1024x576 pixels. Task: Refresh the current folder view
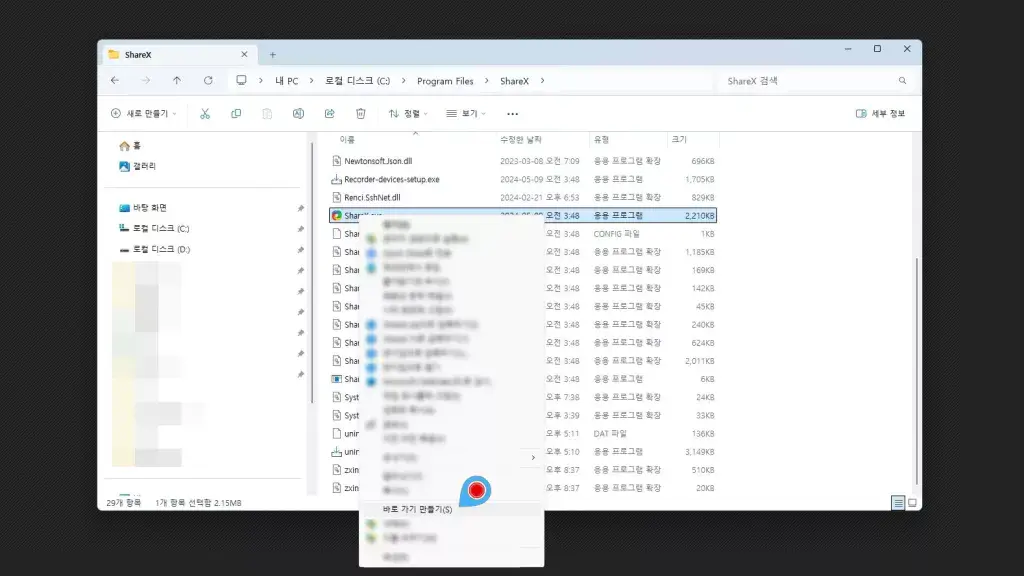(x=208, y=80)
